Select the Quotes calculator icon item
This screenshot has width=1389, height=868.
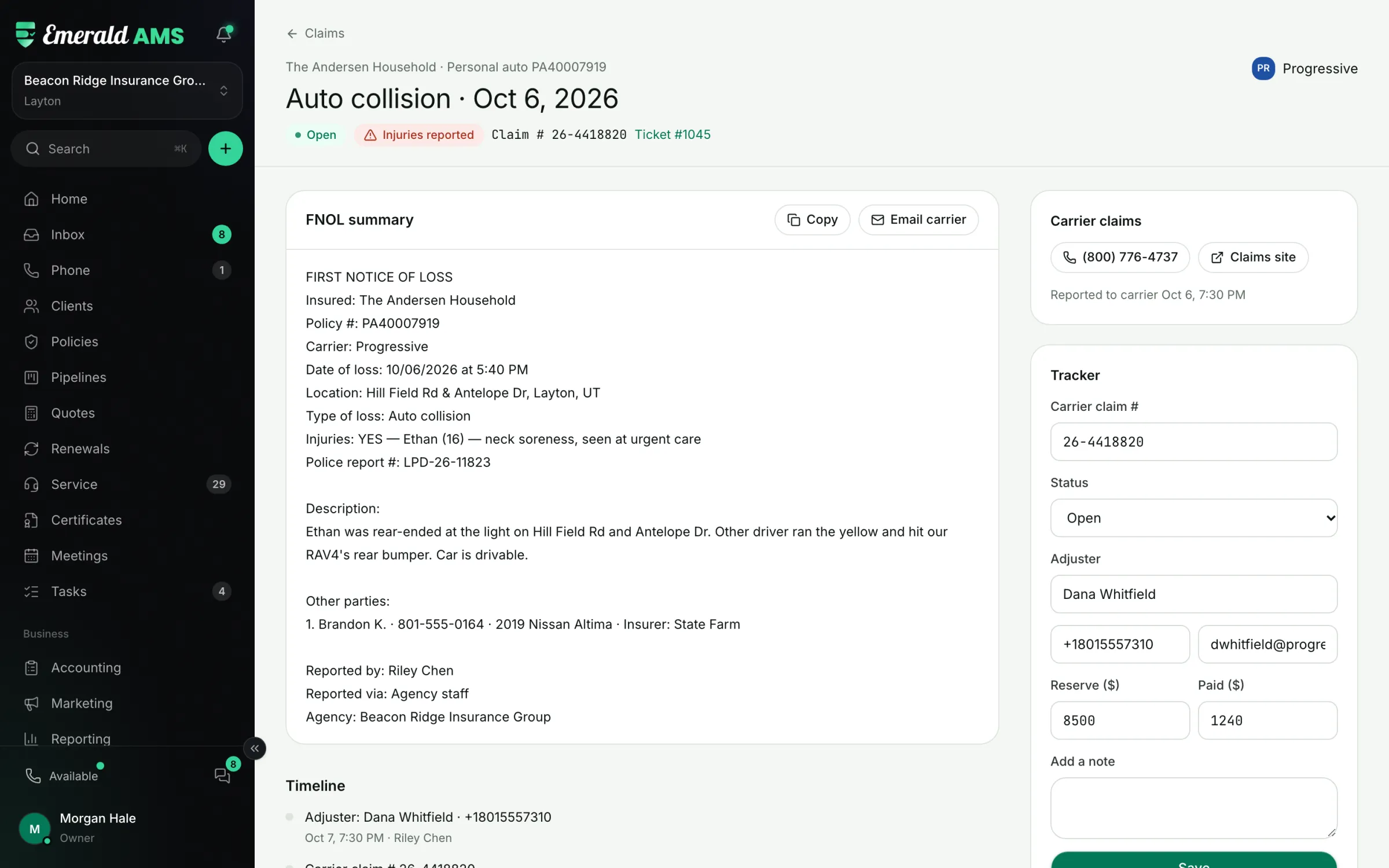point(127,413)
